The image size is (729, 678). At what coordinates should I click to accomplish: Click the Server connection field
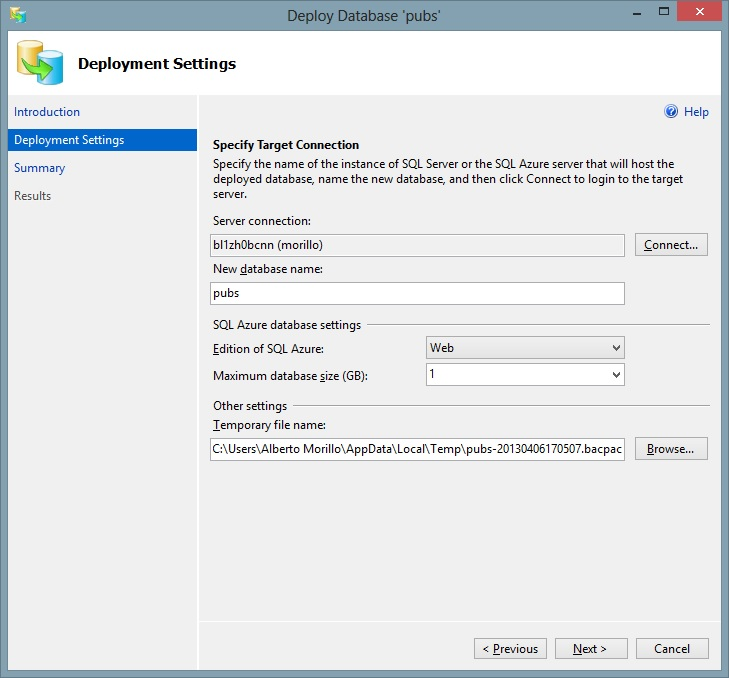(x=417, y=245)
